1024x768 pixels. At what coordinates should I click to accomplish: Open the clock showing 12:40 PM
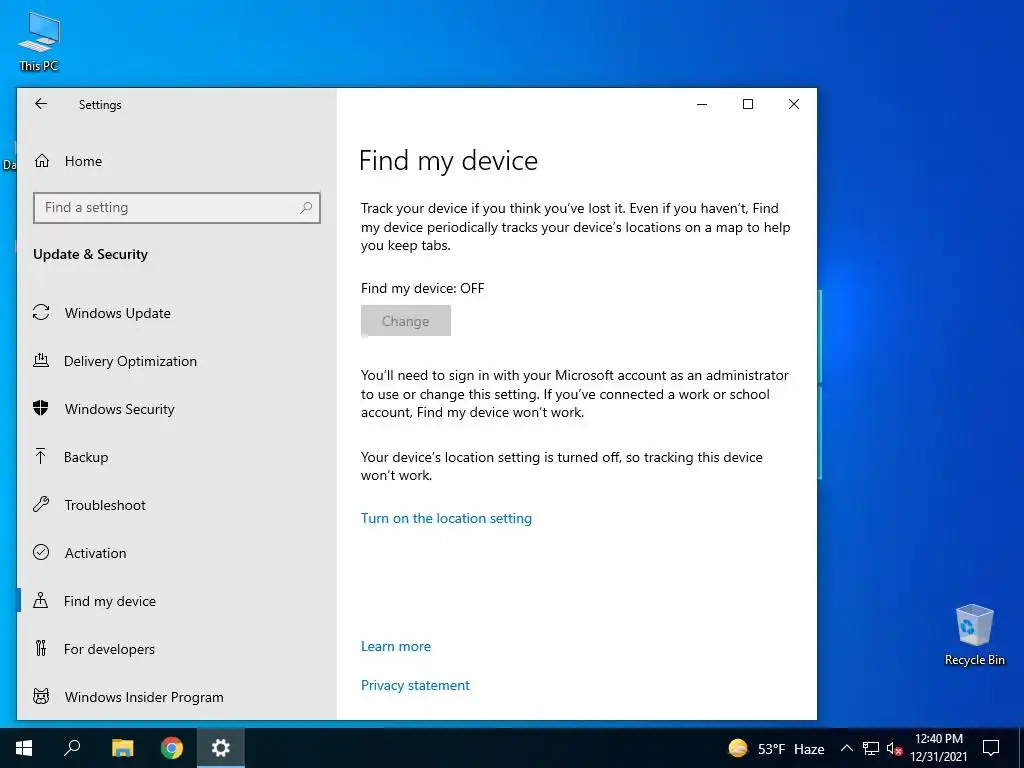point(938,748)
